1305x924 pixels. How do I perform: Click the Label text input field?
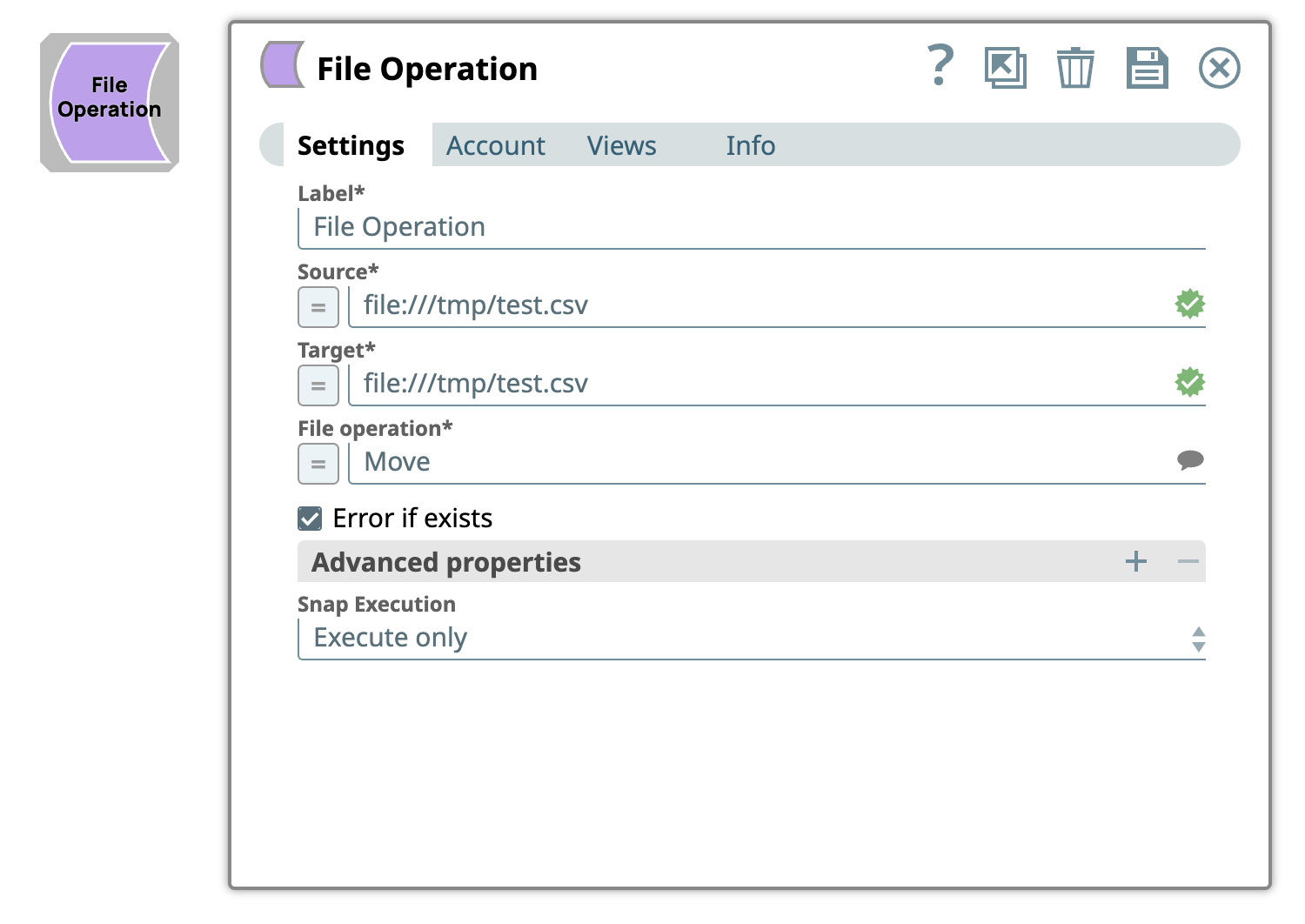tap(752, 228)
